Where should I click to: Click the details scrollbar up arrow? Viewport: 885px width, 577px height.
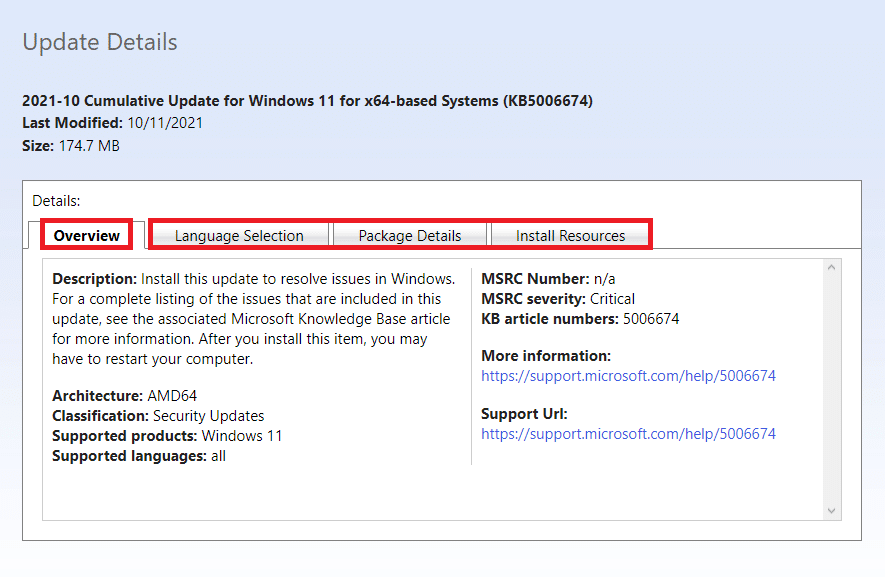(x=830, y=269)
